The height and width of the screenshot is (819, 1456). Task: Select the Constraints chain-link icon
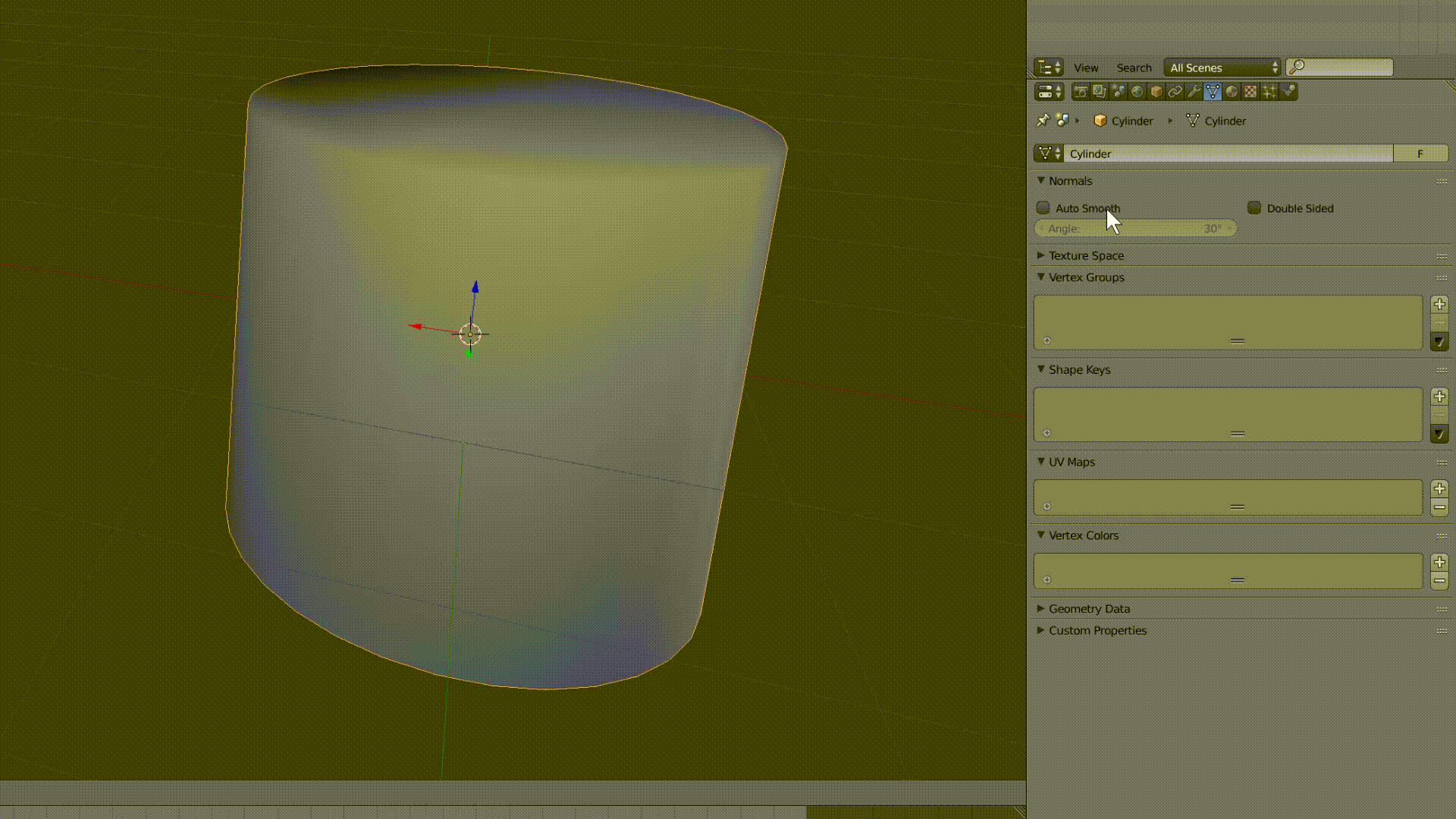[1175, 91]
